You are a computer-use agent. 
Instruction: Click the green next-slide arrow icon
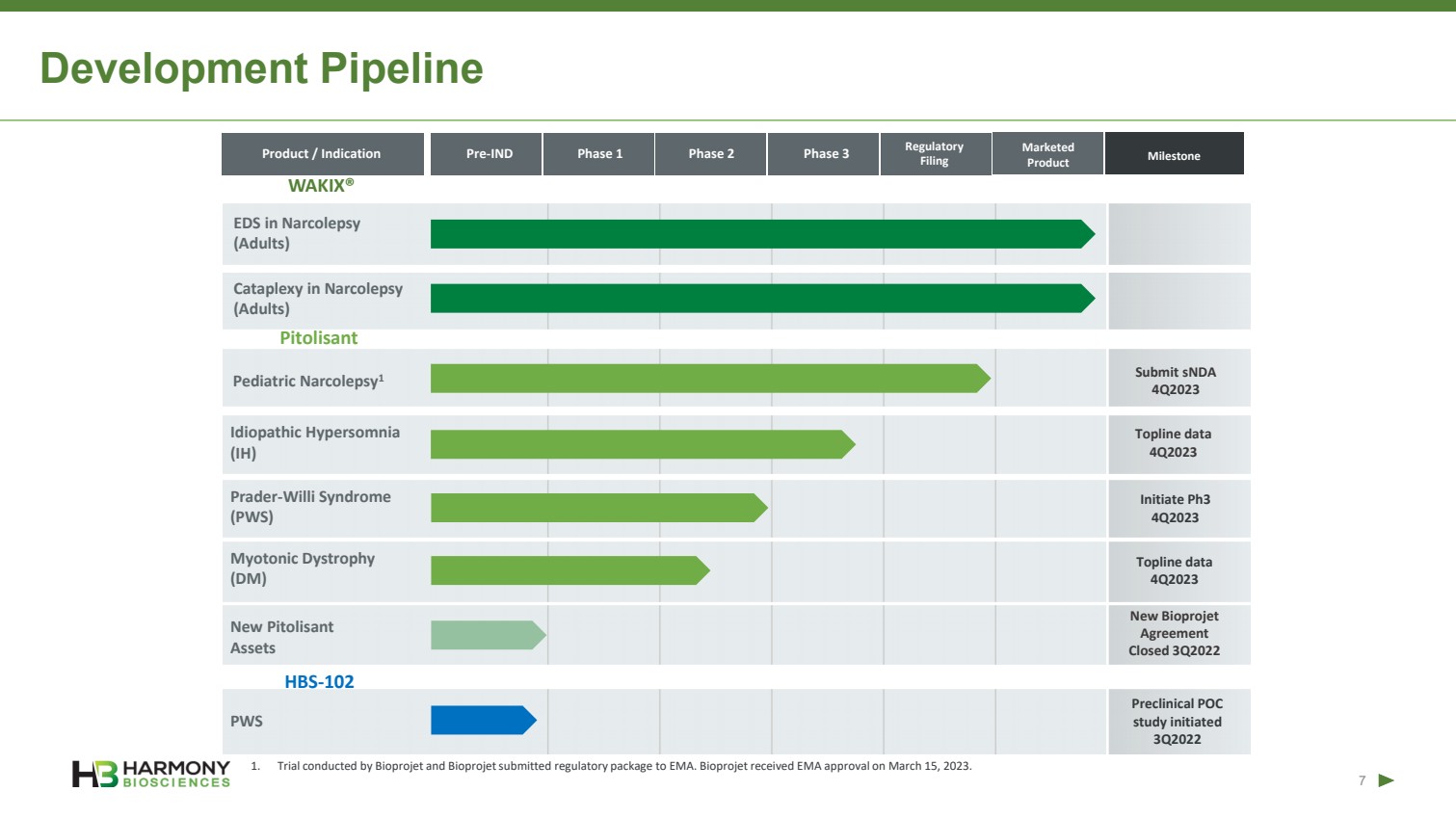[1386, 780]
